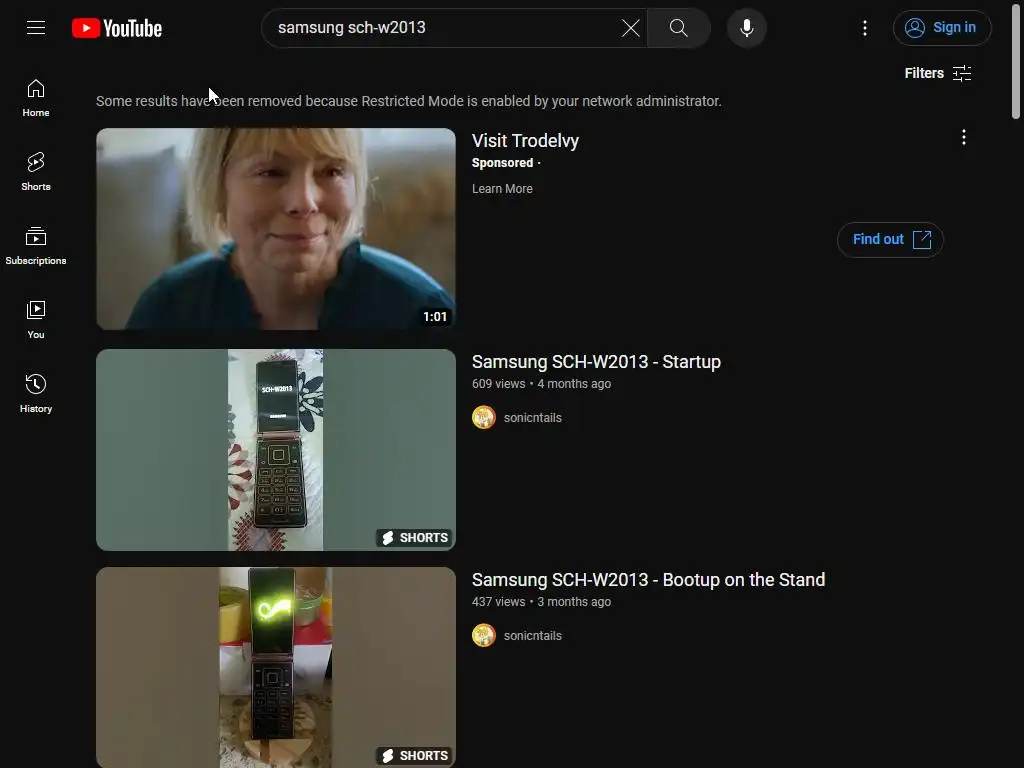The image size is (1024, 768).
Task: Open sonicntails channel under Bootup video
Action: pyautogui.click(x=532, y=636)
